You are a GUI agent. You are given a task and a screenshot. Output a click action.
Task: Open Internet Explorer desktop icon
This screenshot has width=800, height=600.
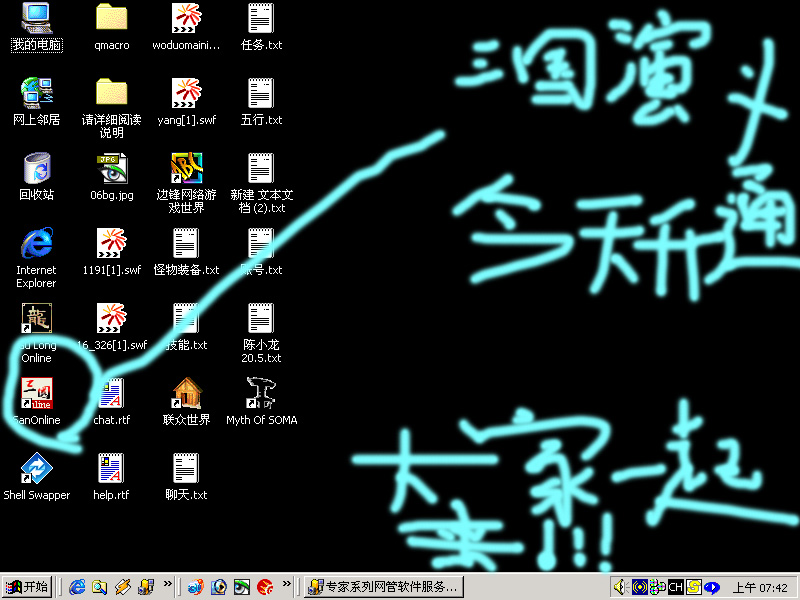(37, 244)
